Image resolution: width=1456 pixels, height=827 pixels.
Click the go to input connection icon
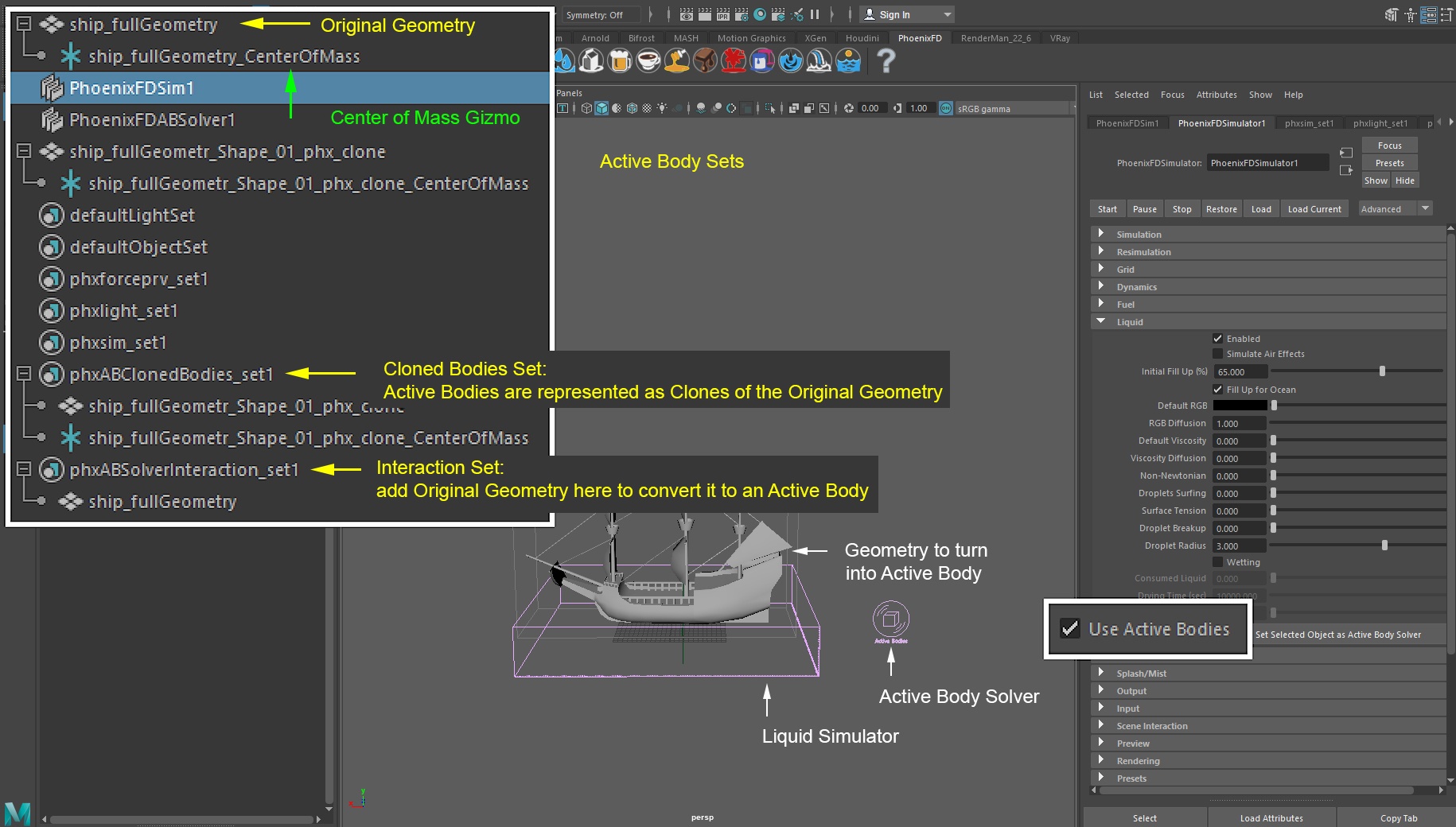1346,153
